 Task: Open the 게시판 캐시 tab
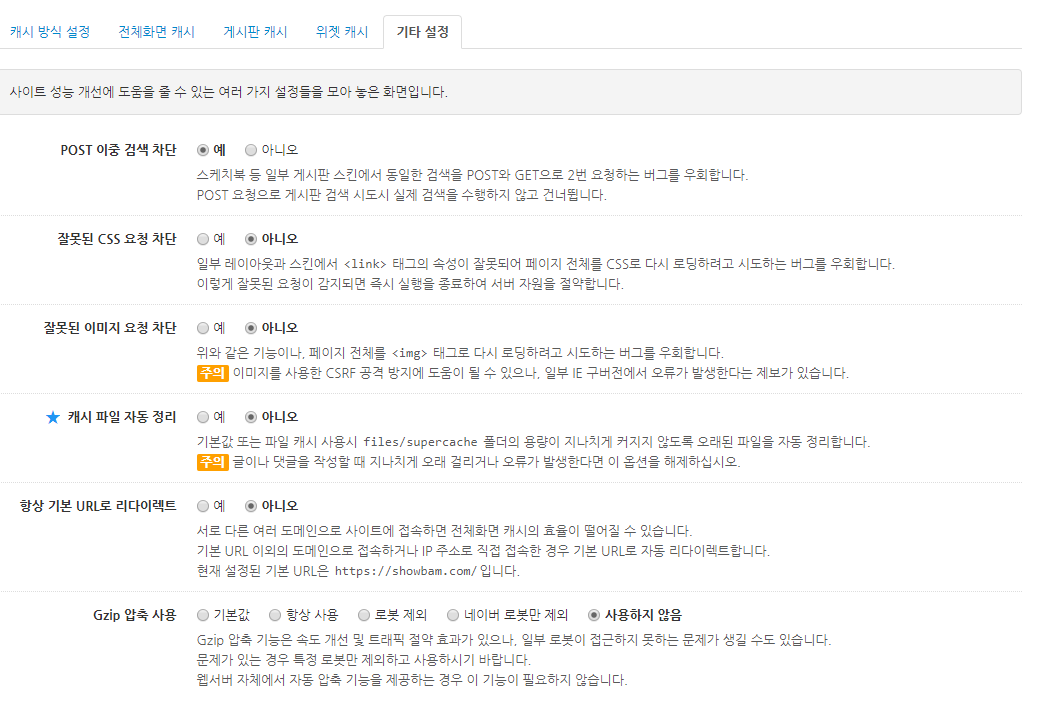255,32
